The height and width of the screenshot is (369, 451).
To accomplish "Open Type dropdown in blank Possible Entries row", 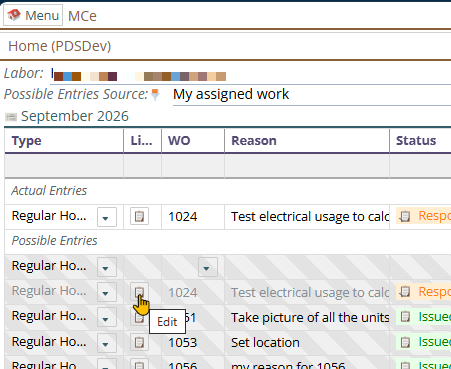I will point(107,267).
